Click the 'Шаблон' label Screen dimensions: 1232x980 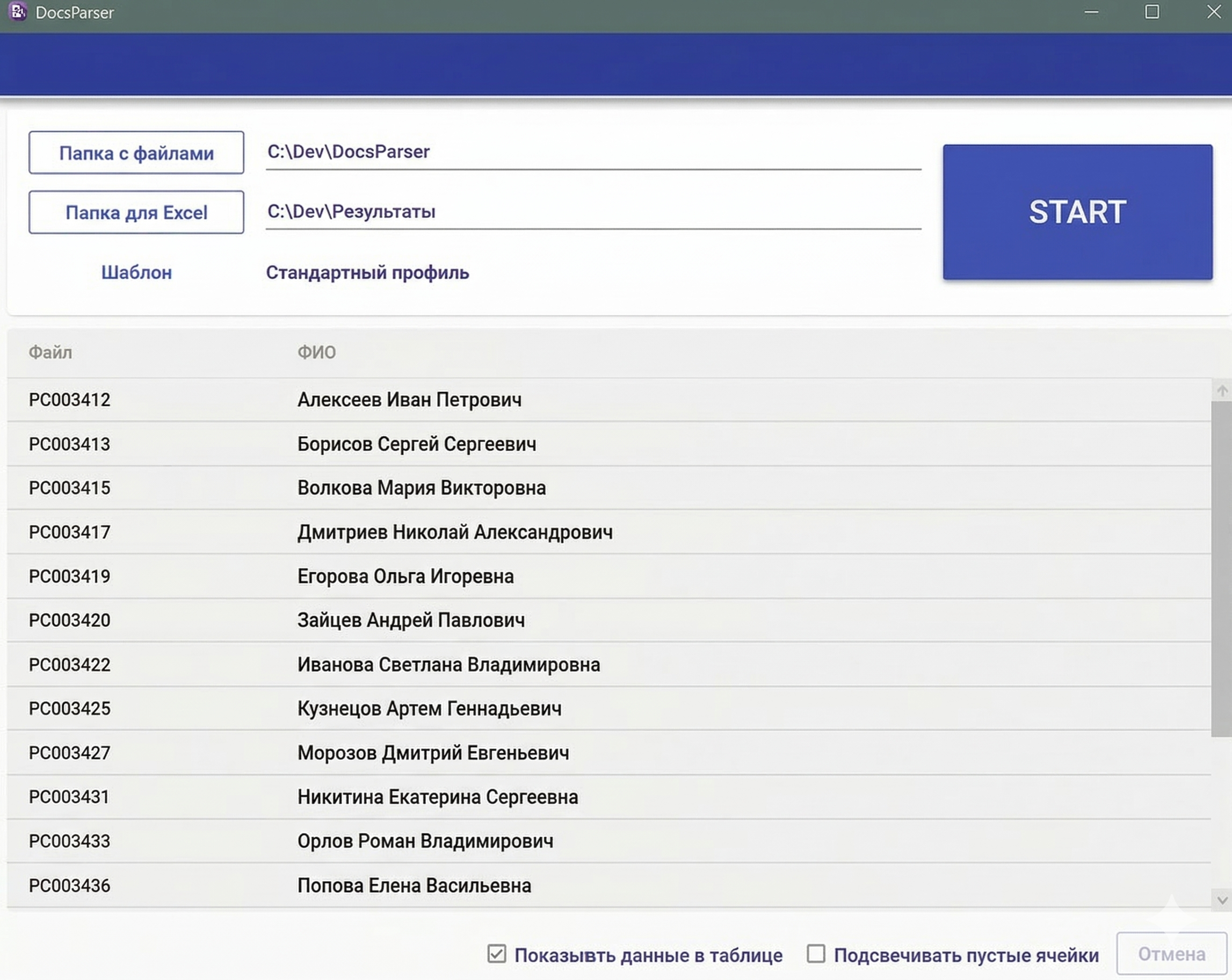pos(136,273)
